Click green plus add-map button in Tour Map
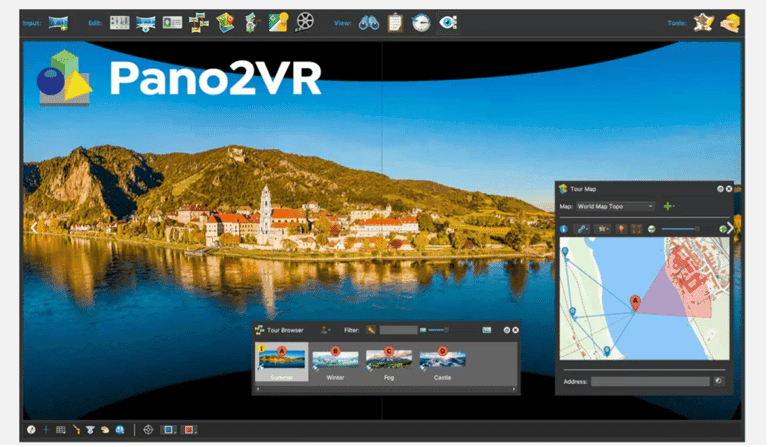Viewport: 768px width, 447px height. click(x=669, y=207)
